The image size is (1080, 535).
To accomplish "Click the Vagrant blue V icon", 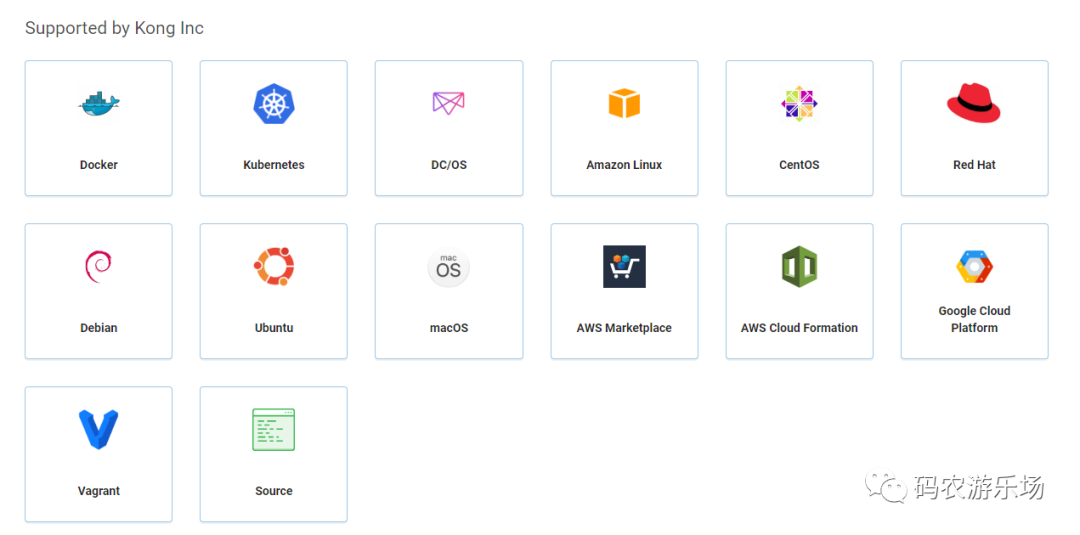I will (x=98, y=430).
